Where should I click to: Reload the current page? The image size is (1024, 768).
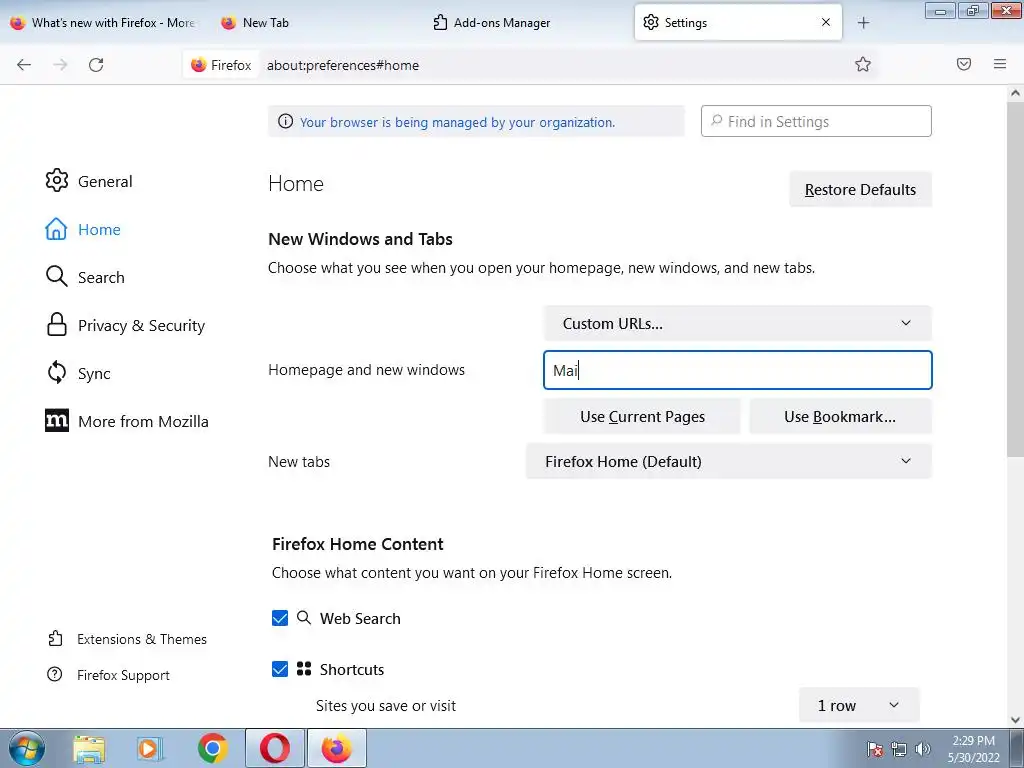[96, 65]
